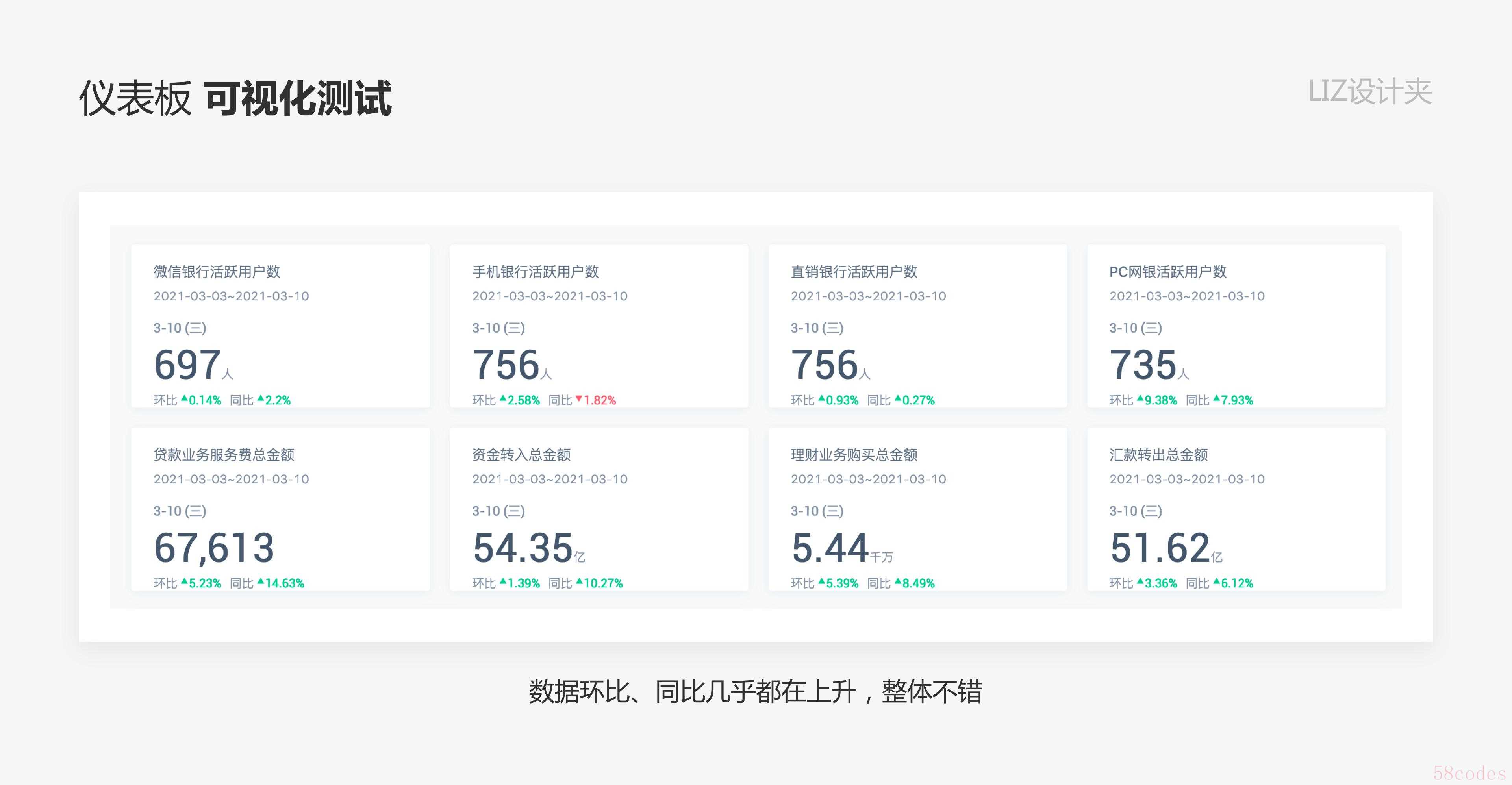Click the green arrow beside 0.27%
Image resolution: width=1512 pixels, height=785 pixels.
coord(897,399)
